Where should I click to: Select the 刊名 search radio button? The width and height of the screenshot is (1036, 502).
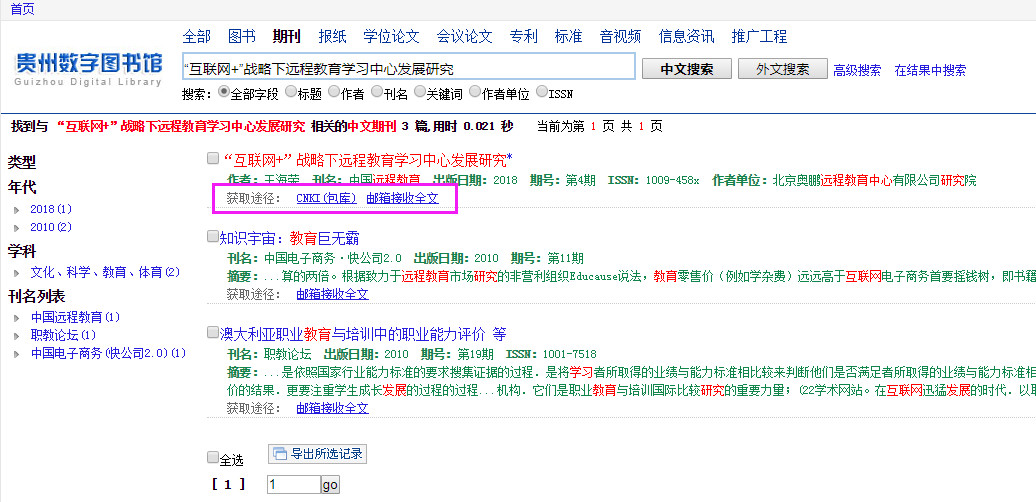[377, 92]
